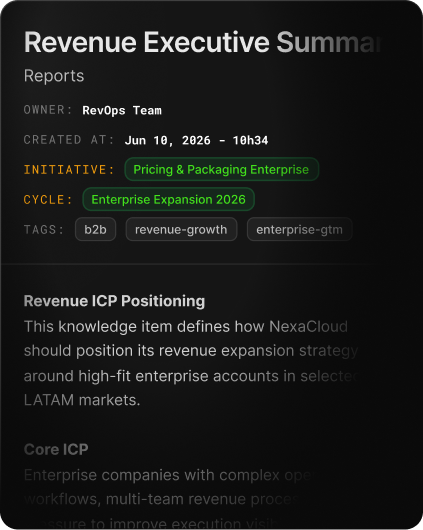This screenshot has height=530, width=423.
Task: Open the Pricing & Packaging Enterprise initiative pill
Action: pos(221,169)
